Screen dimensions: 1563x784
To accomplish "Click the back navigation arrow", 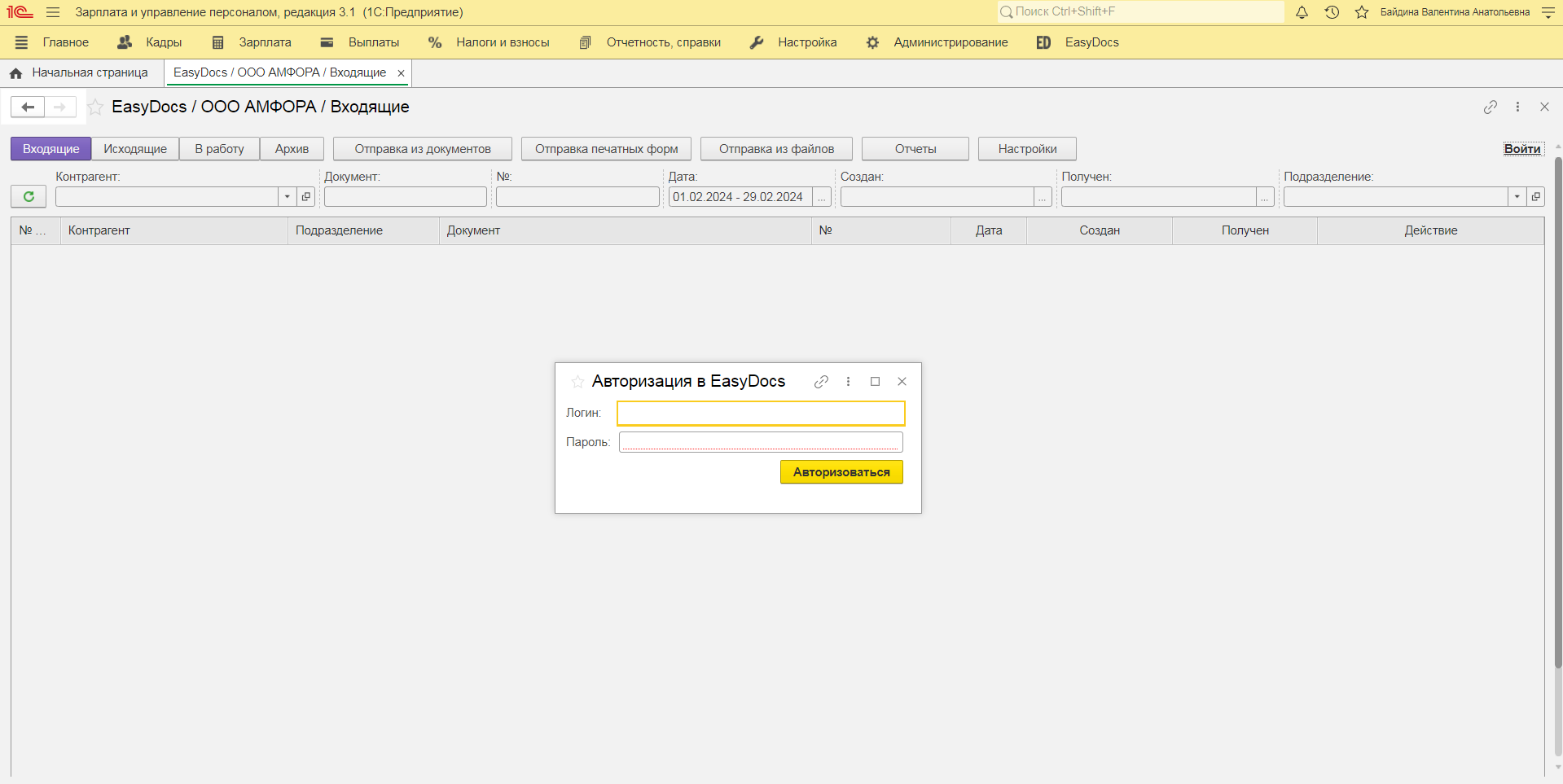I will 27,107.
